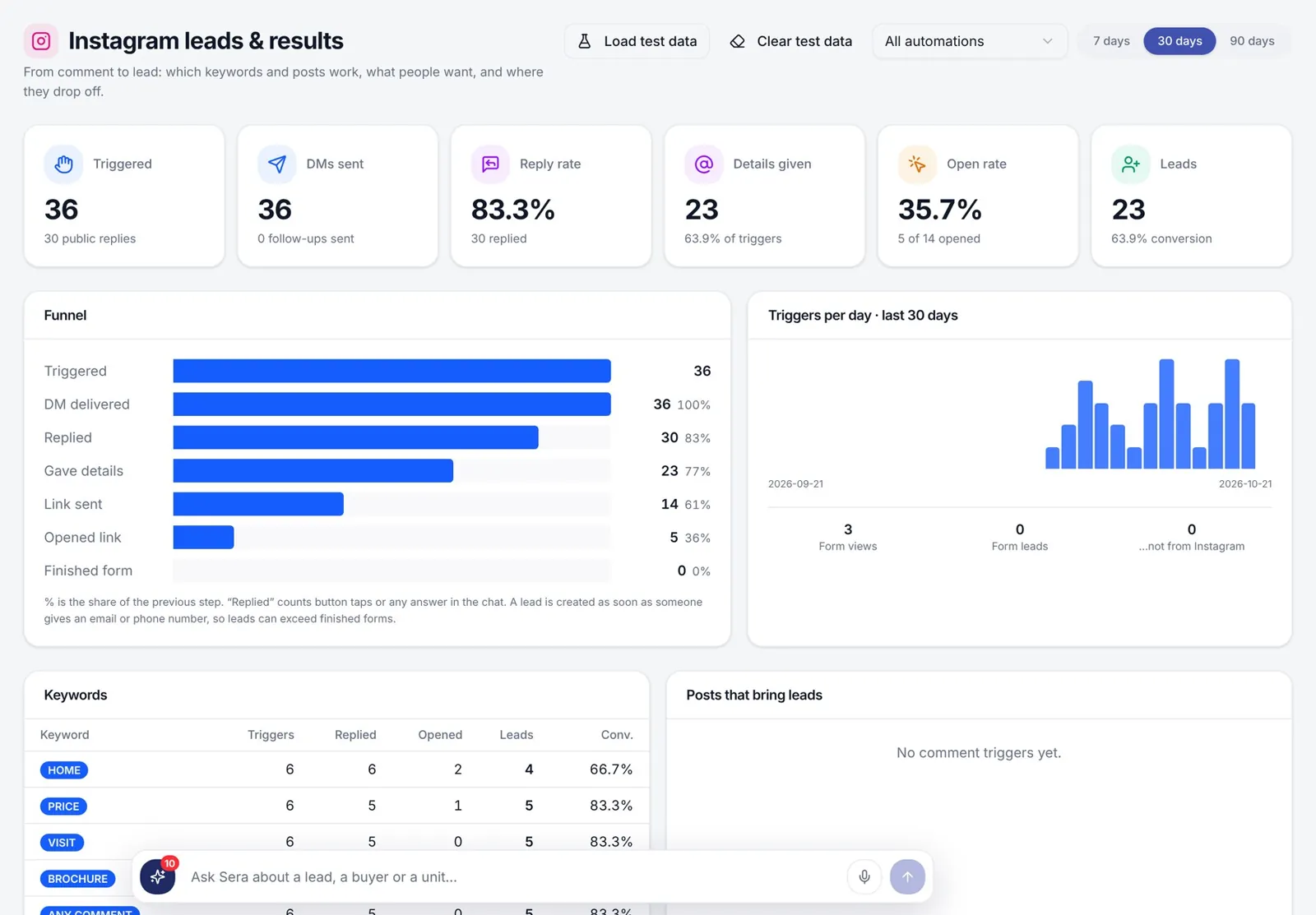Click the Replied funnel bar
Screen dimensions: 1316x915
coord(355,437)
